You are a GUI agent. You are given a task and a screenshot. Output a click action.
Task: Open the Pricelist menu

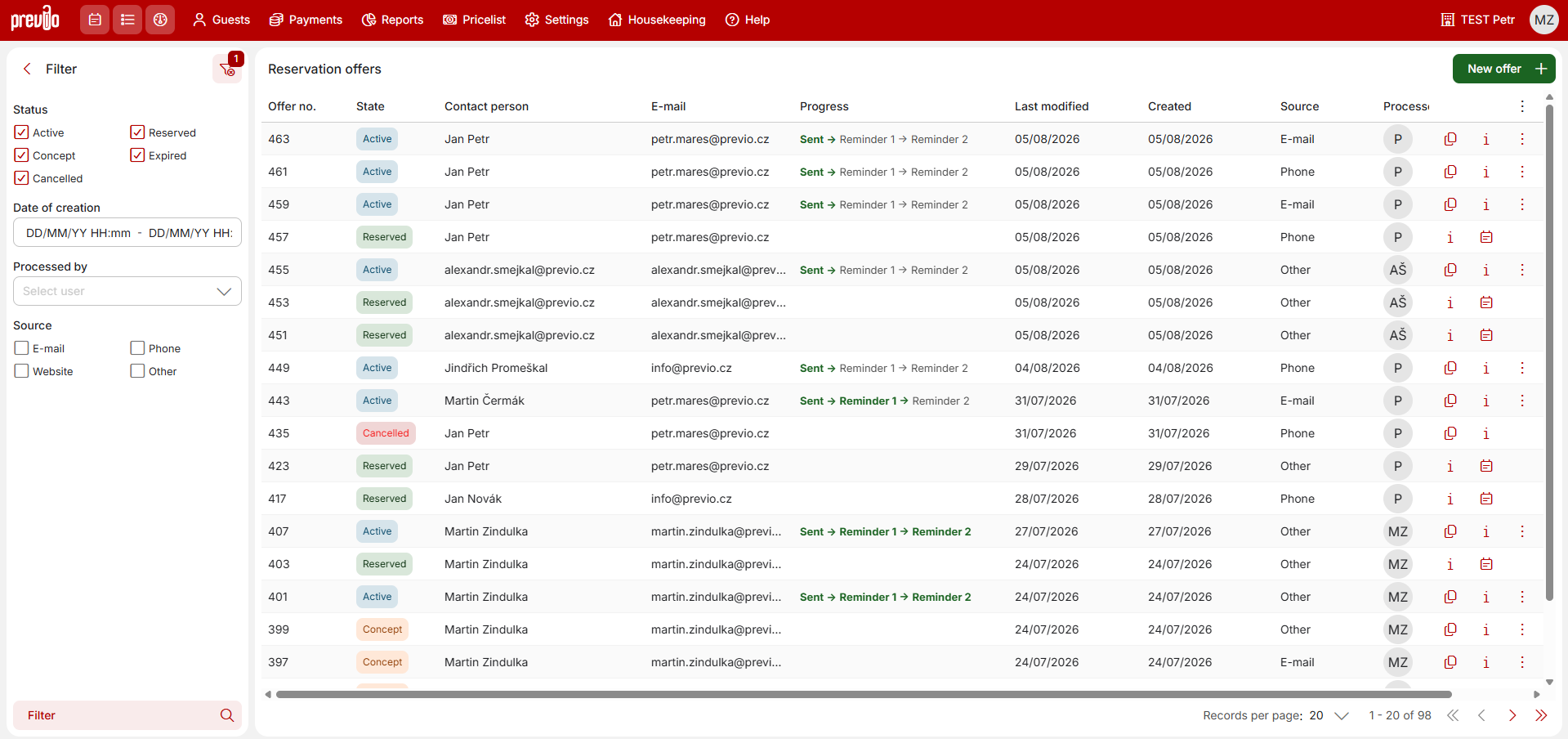click(475, 20)
